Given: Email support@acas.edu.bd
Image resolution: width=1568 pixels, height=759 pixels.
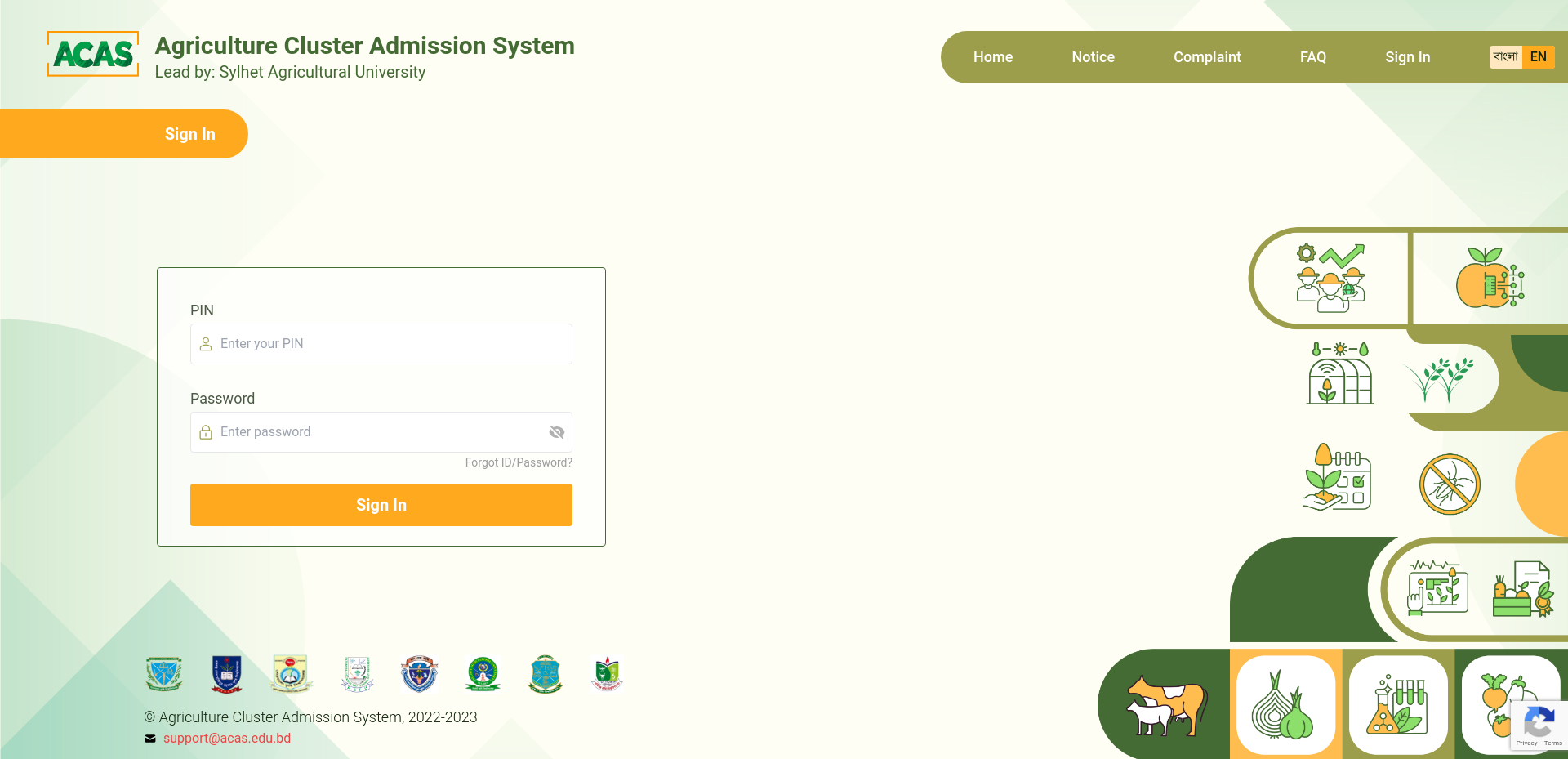Looking at the screenshot, I should 227,738.
